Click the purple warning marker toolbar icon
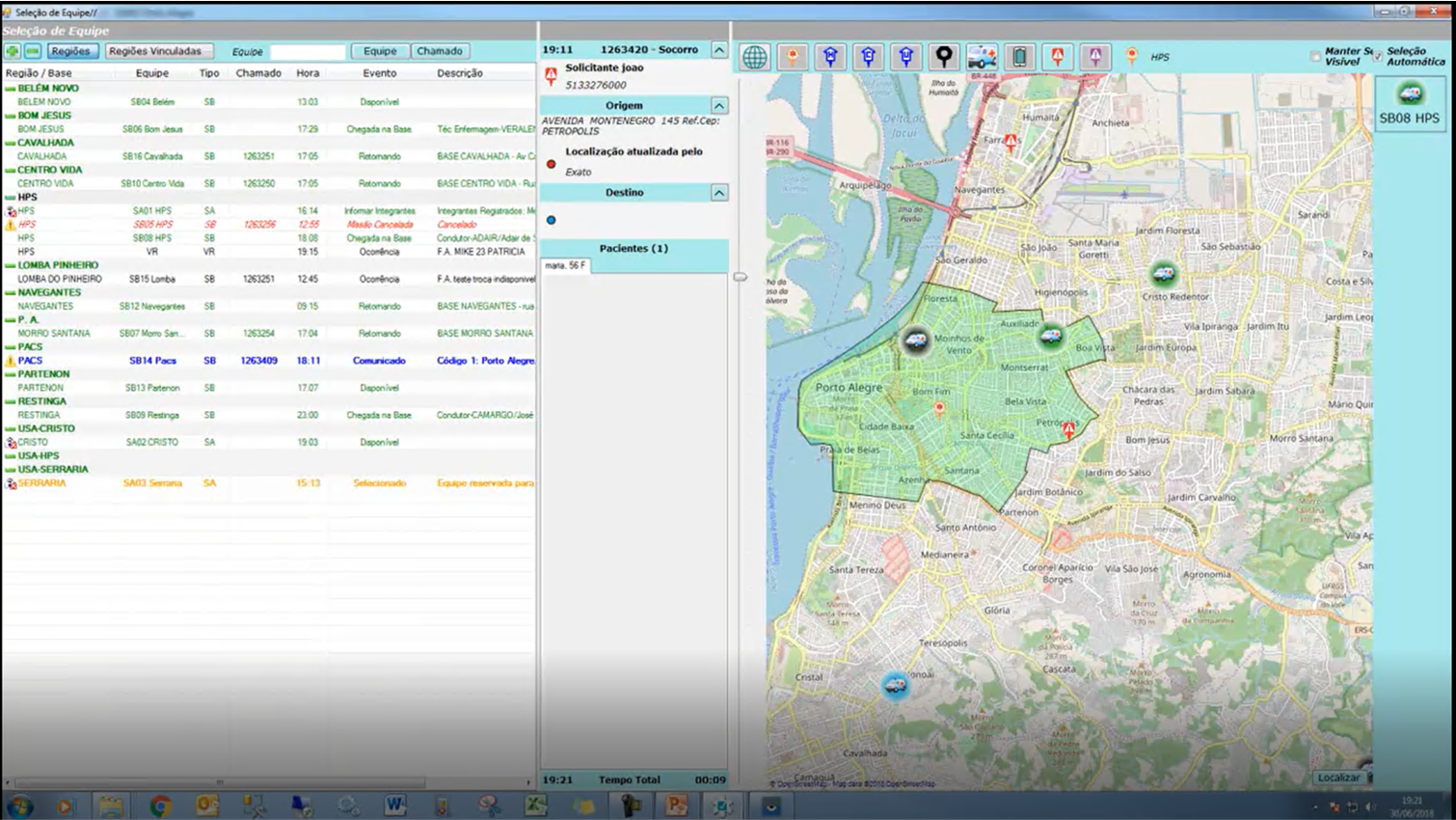Viewport: 1456px width, 820px height. click(1095, 57)
